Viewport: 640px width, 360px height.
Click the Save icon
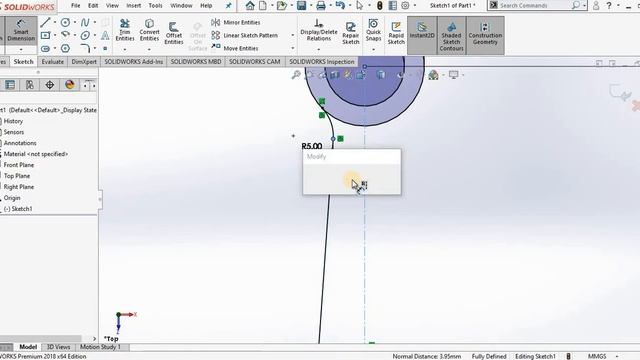(301, 6)
